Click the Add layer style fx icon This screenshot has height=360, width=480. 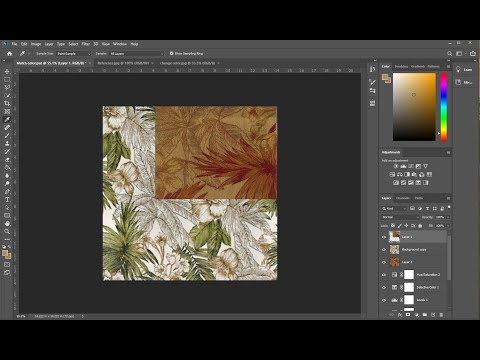click(x=400, y=315)
